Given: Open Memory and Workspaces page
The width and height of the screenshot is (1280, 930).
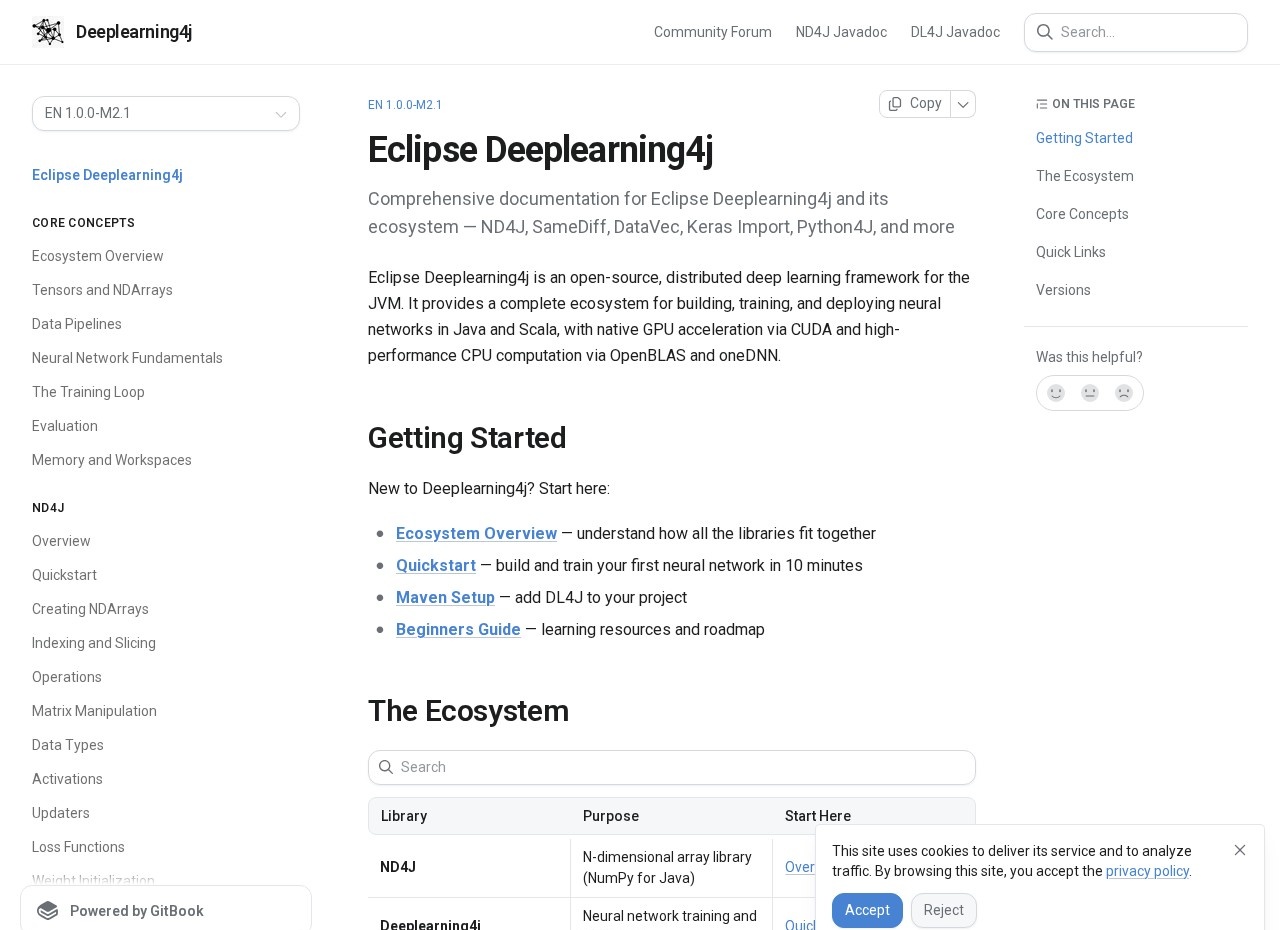Looking at the screenshot, I should (x=112, y=460).
